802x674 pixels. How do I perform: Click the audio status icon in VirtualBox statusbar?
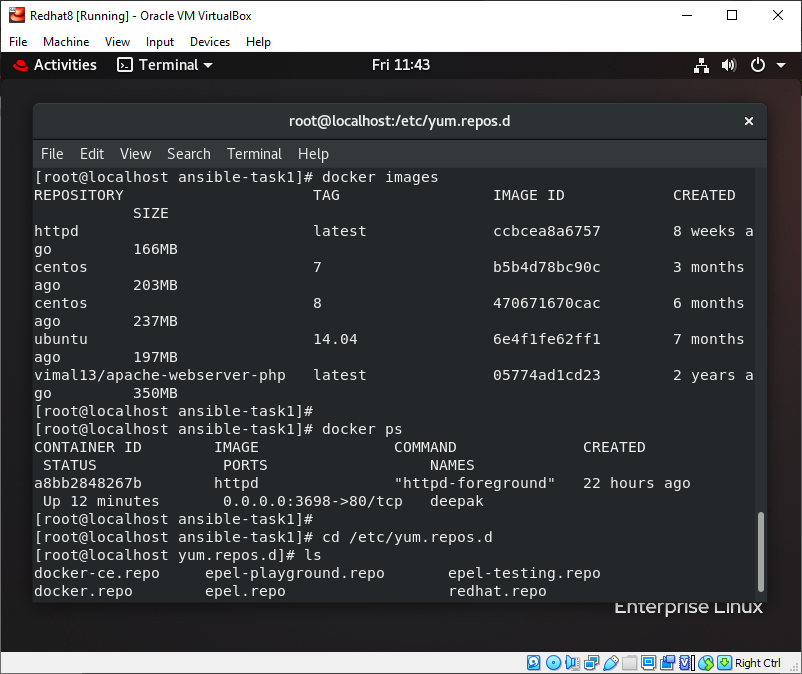point(570,662)
